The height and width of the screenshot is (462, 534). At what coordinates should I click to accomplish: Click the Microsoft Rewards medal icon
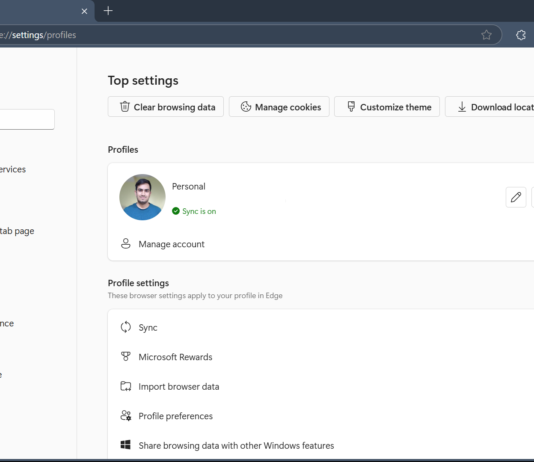tap(126, 356)
